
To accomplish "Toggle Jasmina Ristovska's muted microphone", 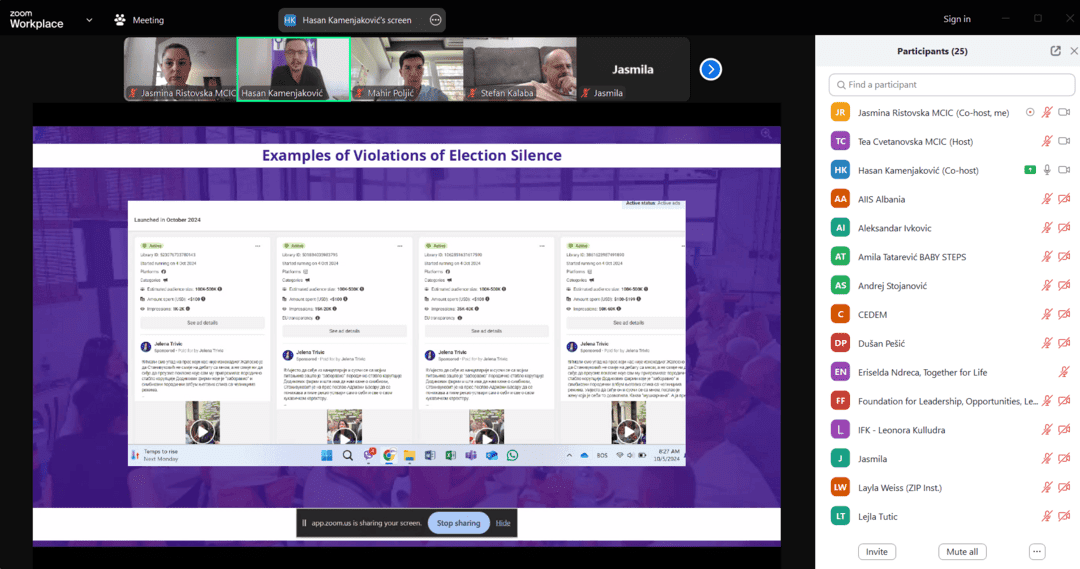I will pos(1047,112).
